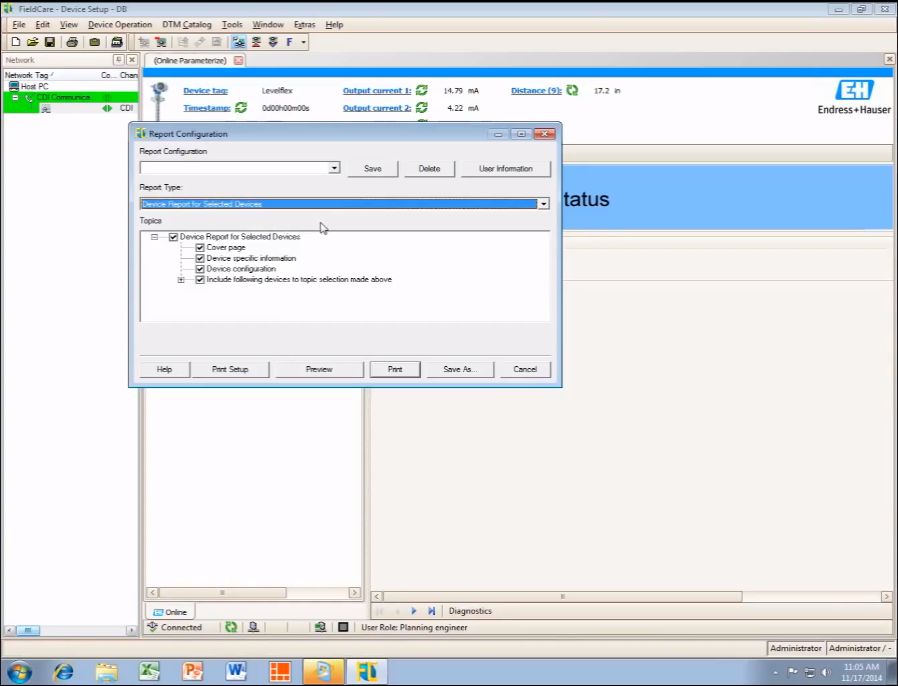Uncheck the Cover page checkbox

pos(200,248)
